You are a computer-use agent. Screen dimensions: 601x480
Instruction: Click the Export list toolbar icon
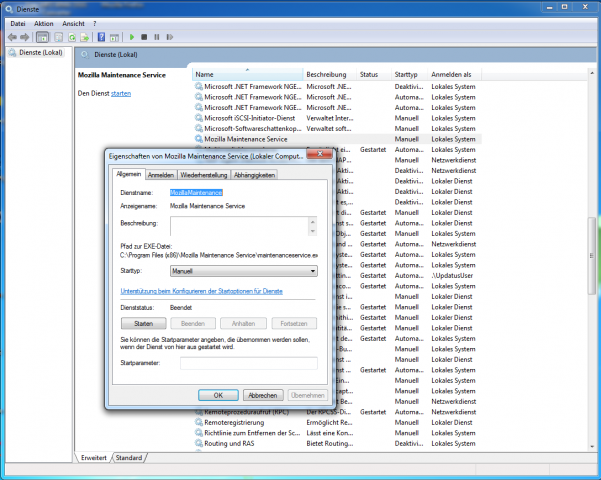(x=84, y=37)
